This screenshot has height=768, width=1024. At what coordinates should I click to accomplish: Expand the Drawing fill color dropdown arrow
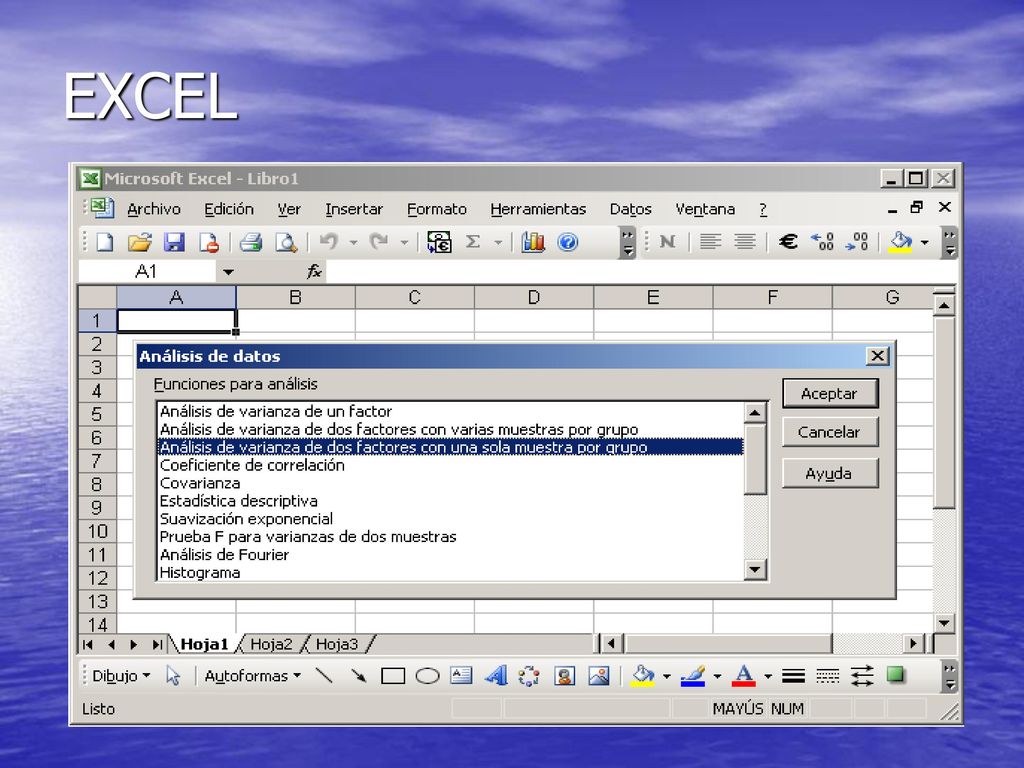pos(667,677)
